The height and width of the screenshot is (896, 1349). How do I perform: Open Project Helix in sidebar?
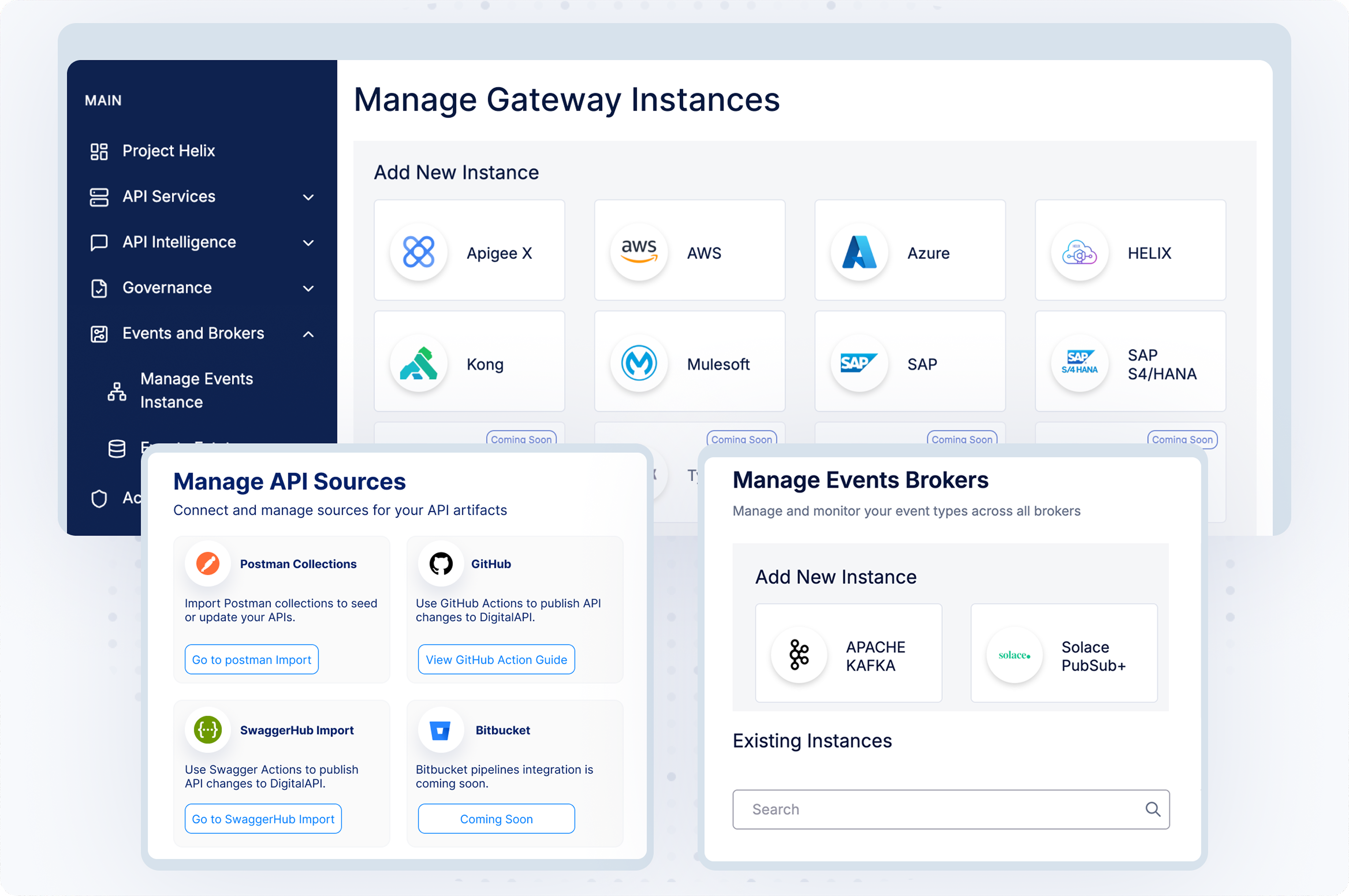168,151
